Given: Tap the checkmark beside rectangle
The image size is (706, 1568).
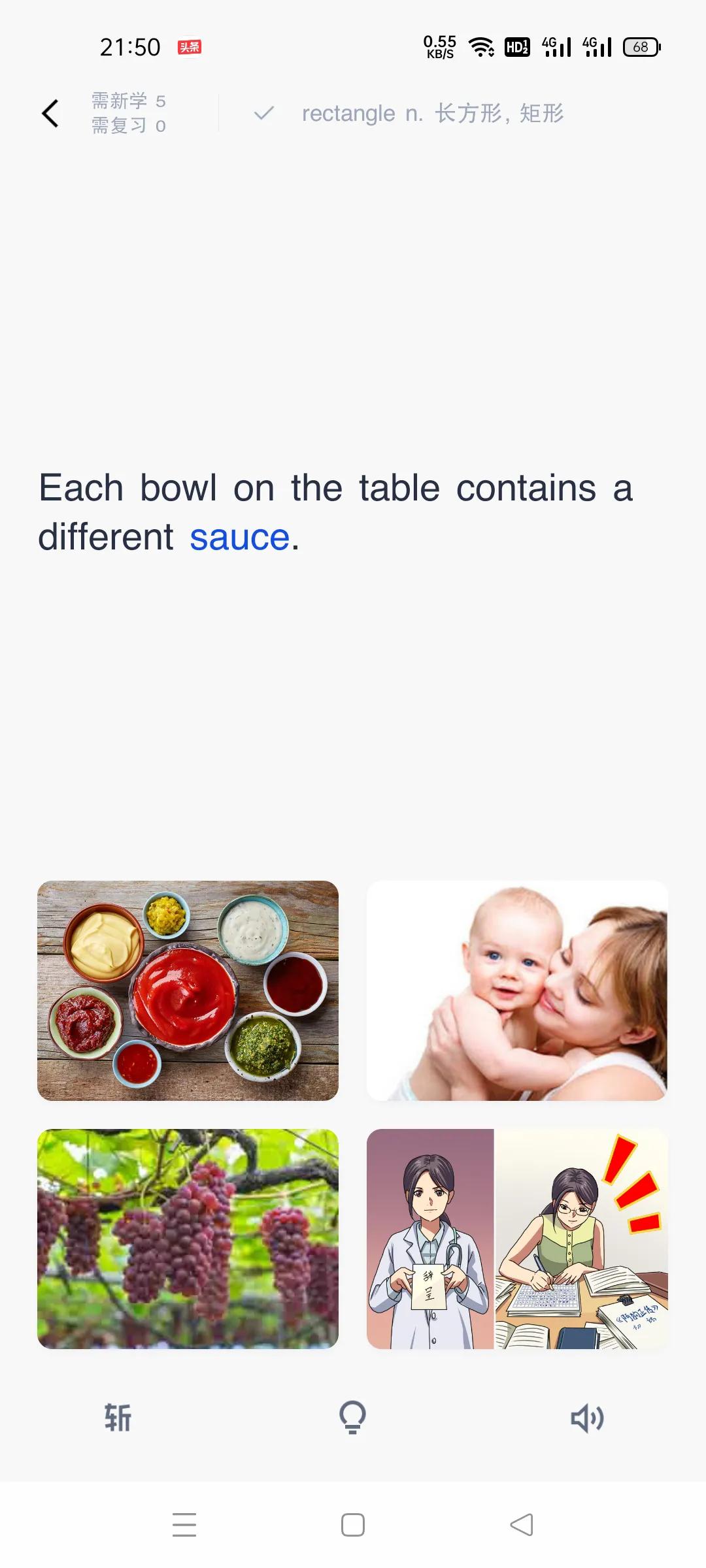Looking at the screenshot, I should tap(264, 114).
